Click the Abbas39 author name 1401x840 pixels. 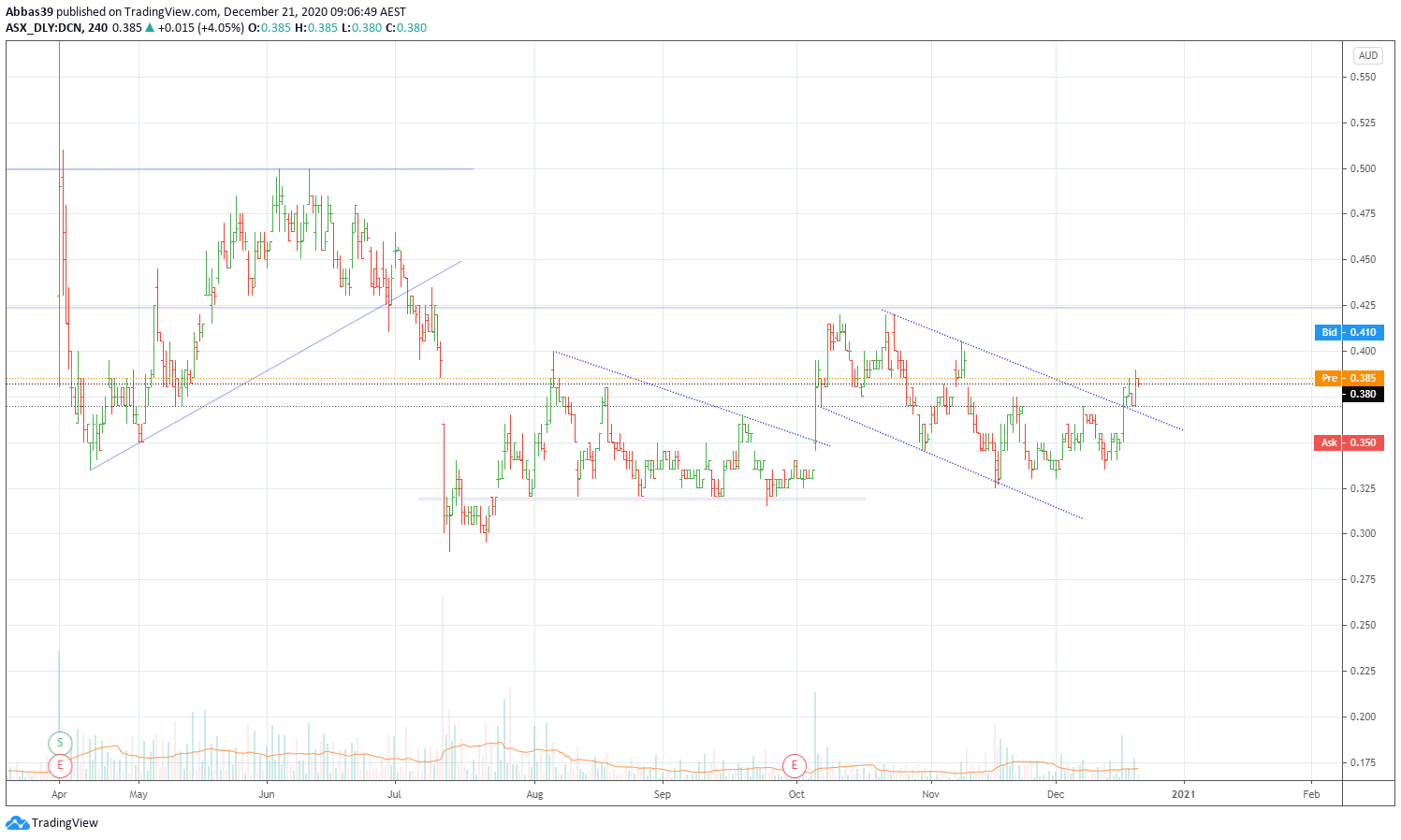tap(29, 12)
